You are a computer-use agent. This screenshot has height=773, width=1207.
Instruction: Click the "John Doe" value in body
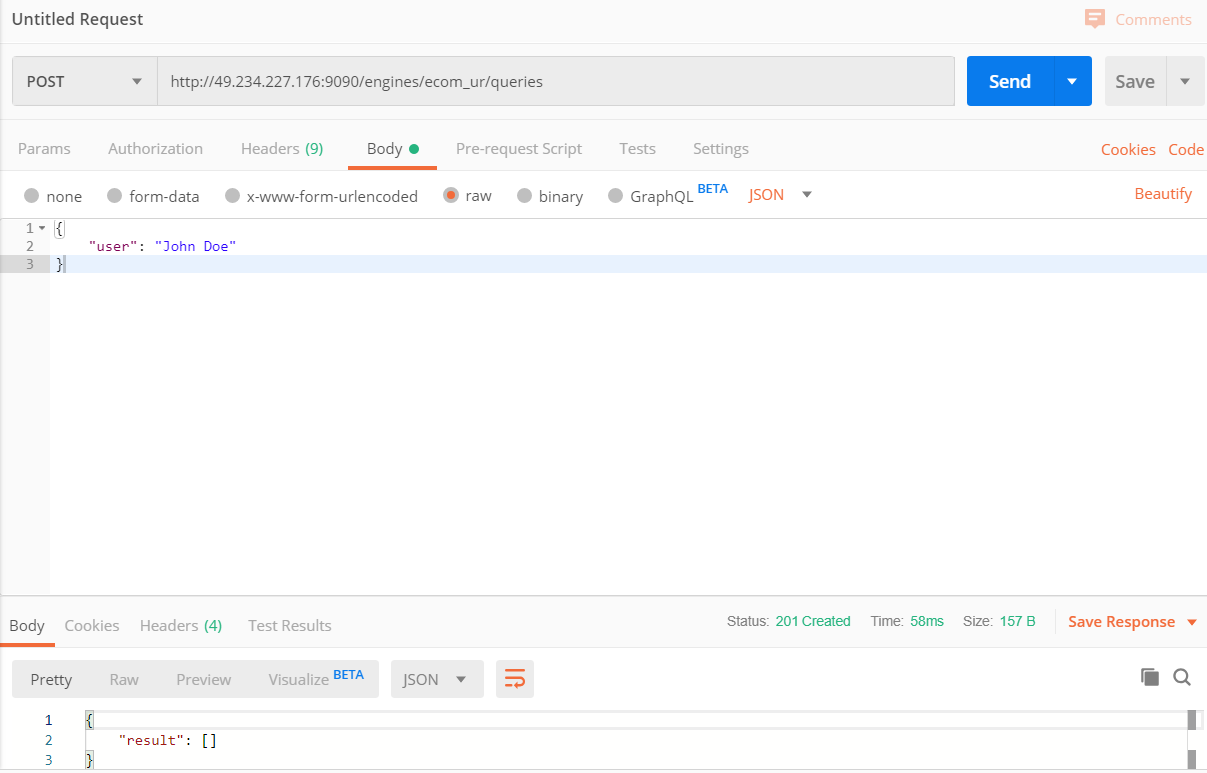[x=195, y=246]
